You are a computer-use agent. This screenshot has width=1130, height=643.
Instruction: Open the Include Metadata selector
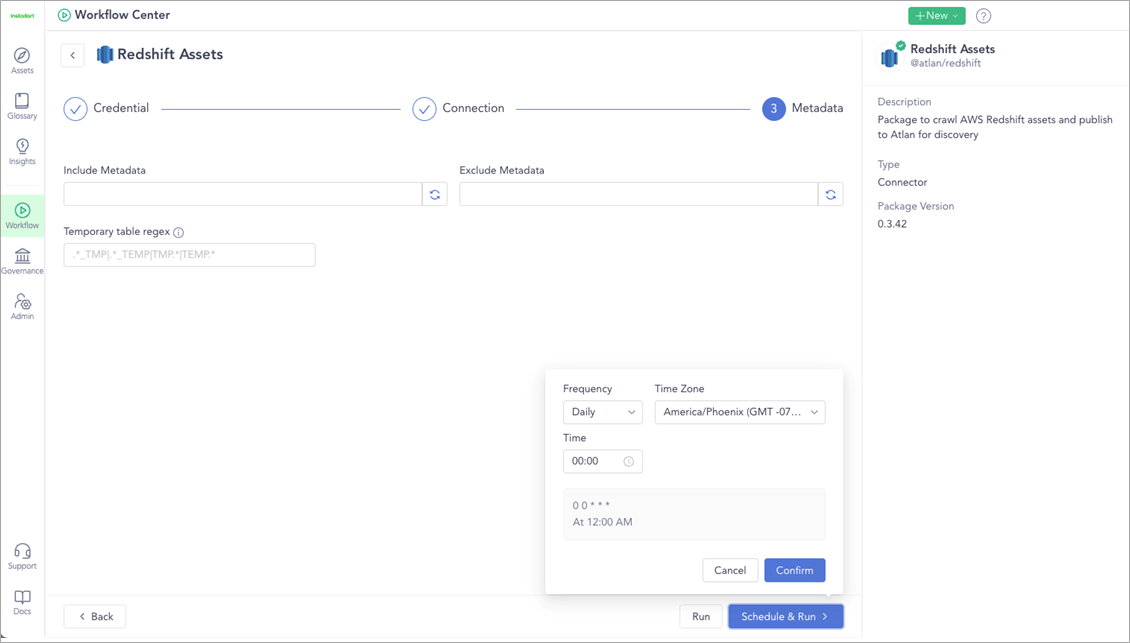tap(242, 194)
